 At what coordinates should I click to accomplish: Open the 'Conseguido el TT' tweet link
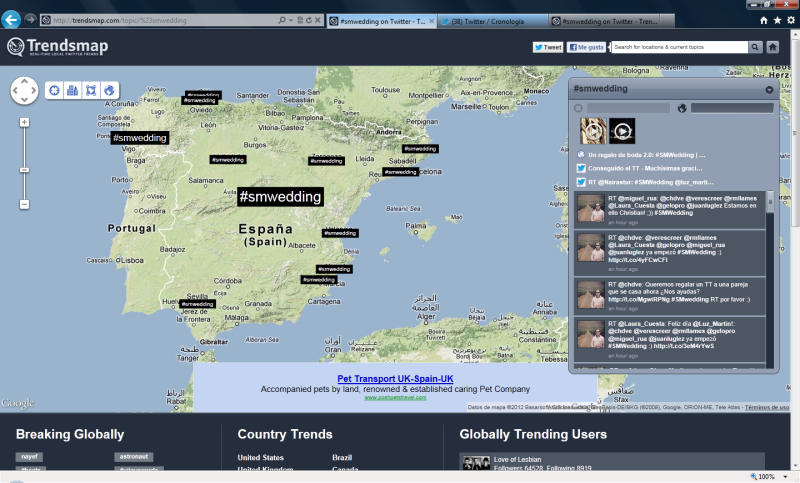(x=645, y=168)
